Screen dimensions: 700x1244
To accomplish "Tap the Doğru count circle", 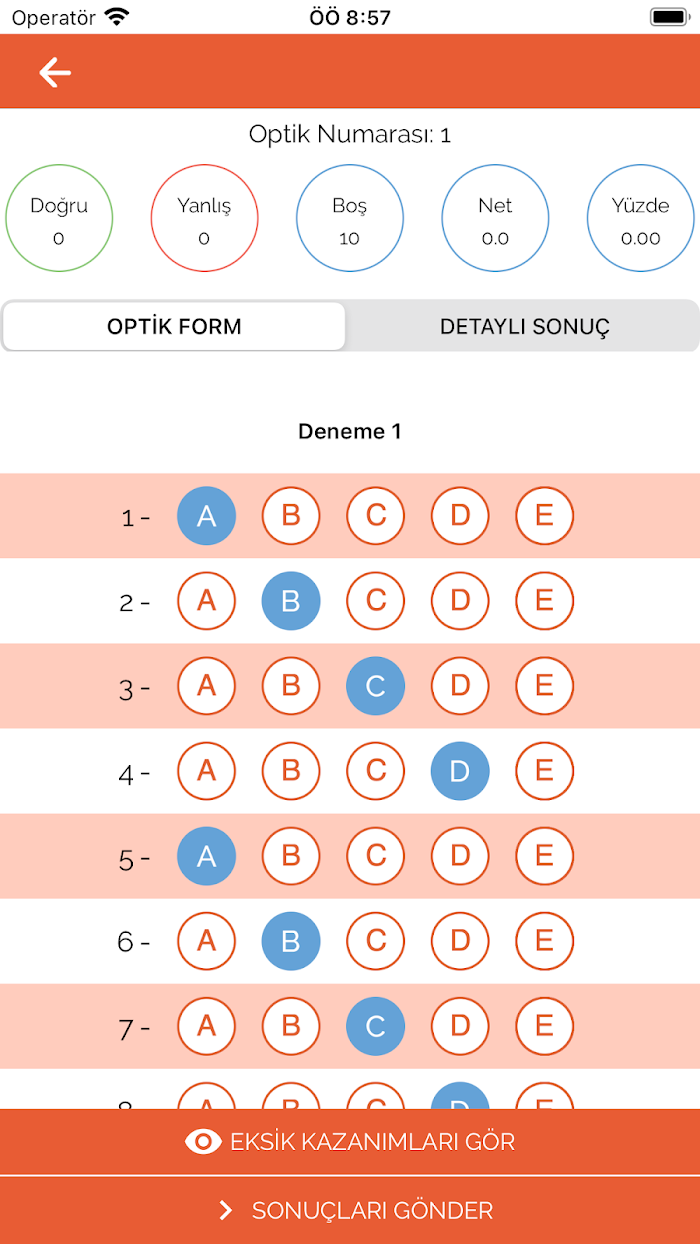I will pyautogui.click(x=59, y=218).
